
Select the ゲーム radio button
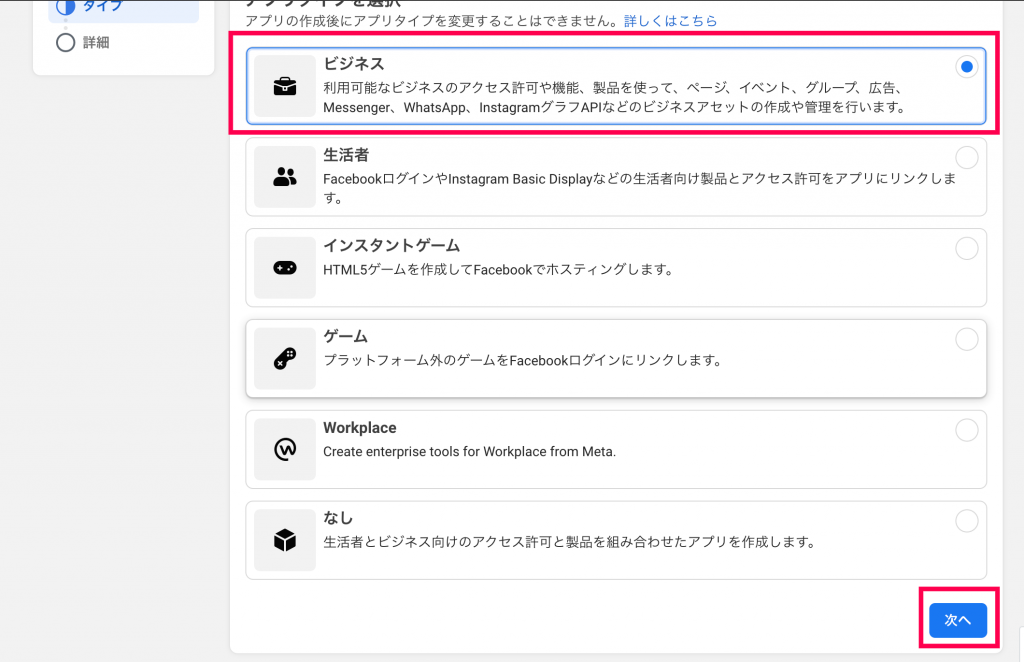(x=967, y=339)
